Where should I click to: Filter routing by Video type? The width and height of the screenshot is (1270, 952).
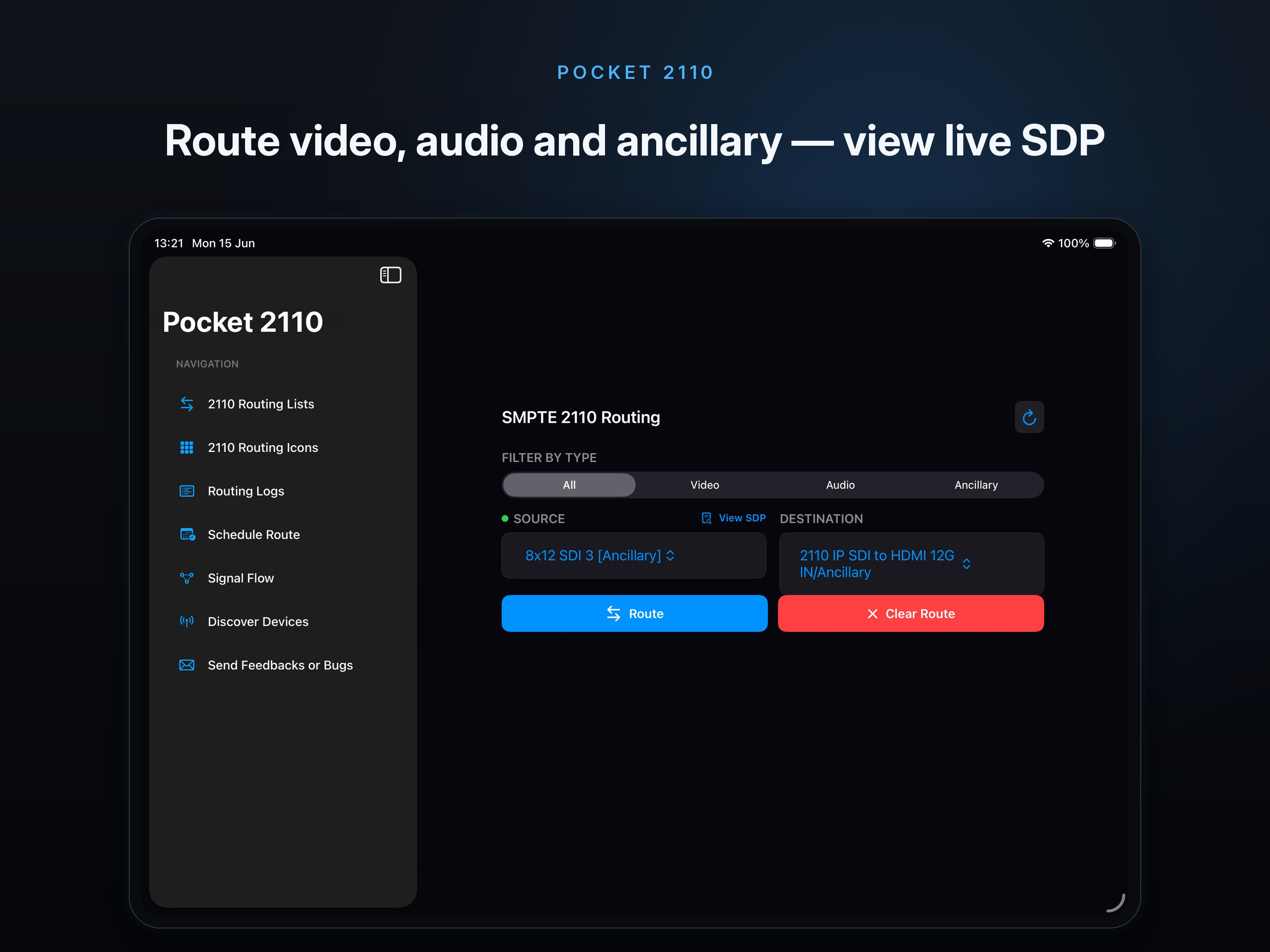point(705,485)
